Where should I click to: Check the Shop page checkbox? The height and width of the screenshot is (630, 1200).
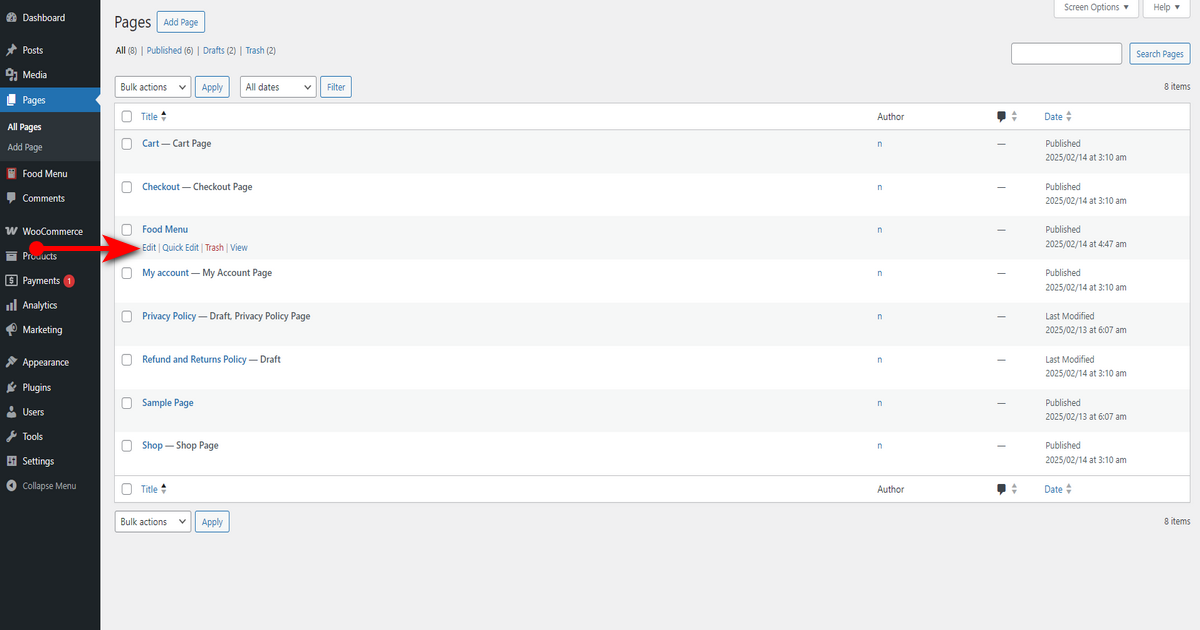[127, 446]
